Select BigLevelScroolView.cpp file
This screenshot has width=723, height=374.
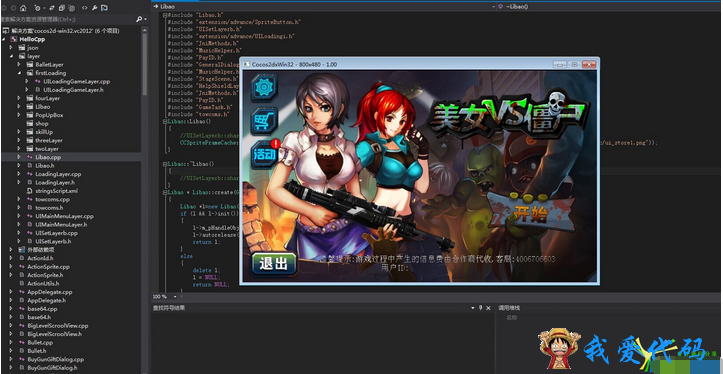tap(58, 326)
